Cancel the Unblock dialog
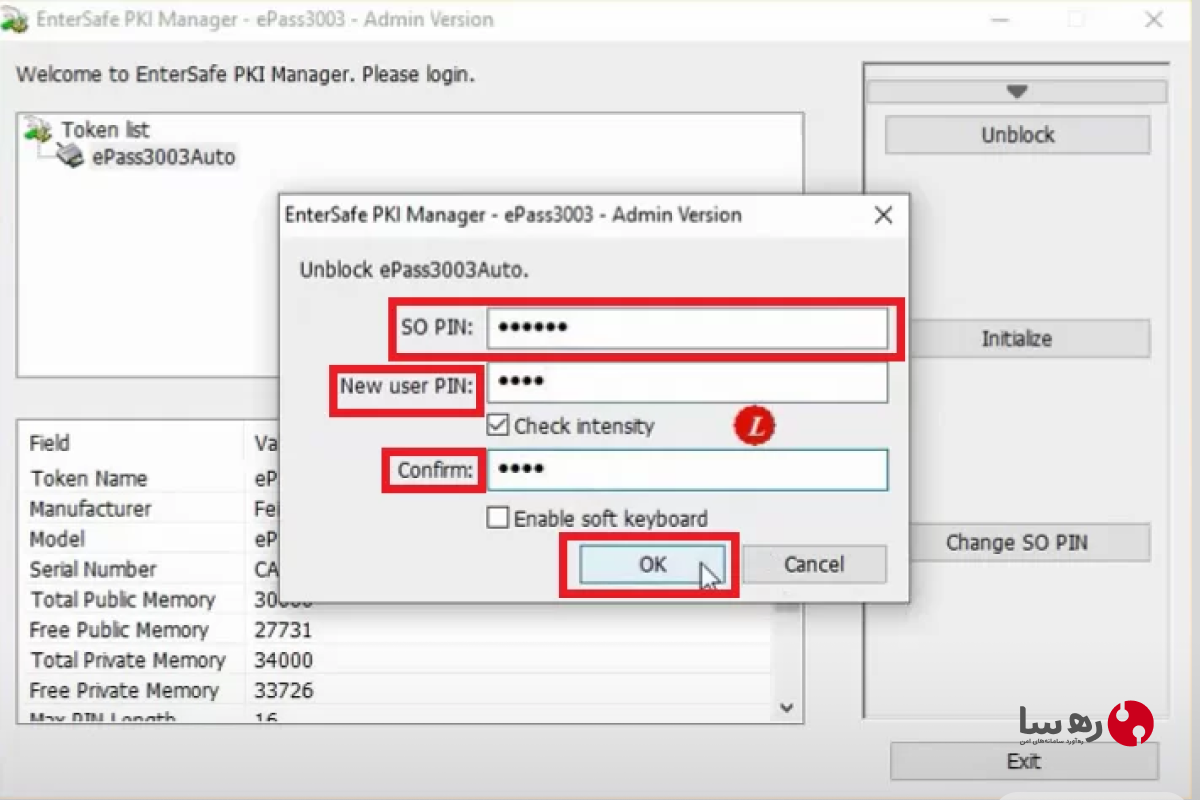 click(814, 564)
